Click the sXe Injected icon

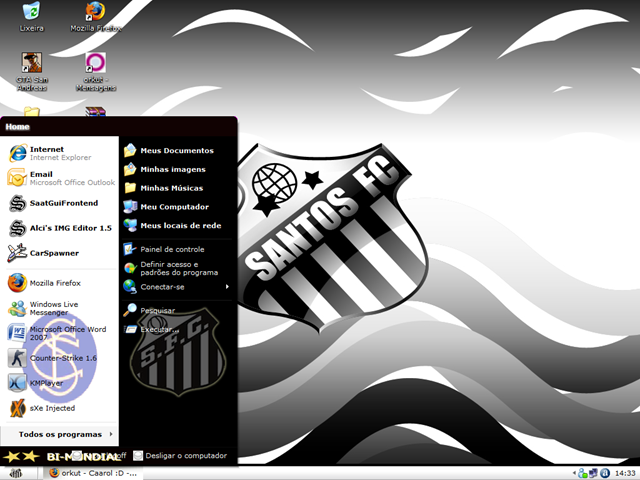(x=17, y=408)
